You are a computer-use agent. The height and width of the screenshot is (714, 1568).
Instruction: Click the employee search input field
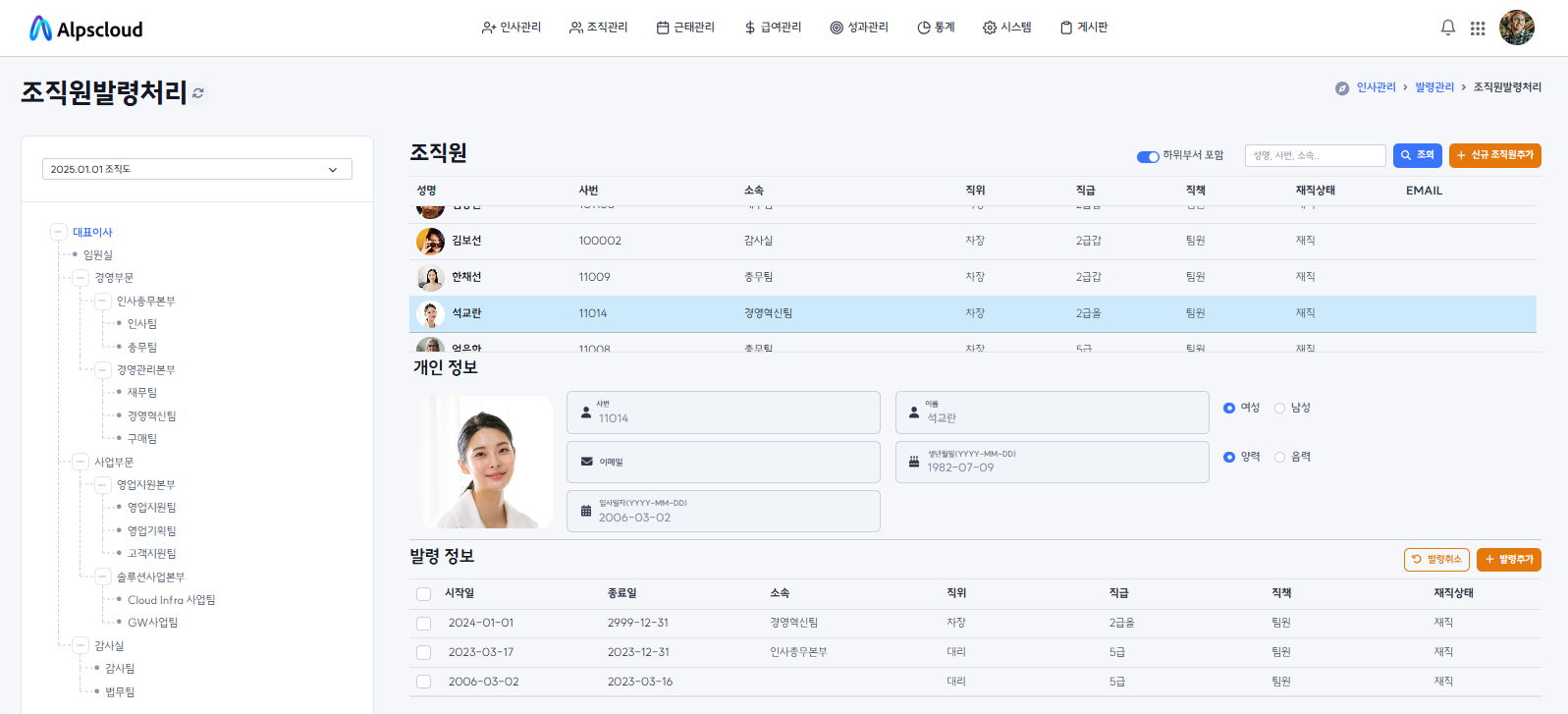click(x=1315, y=155)
